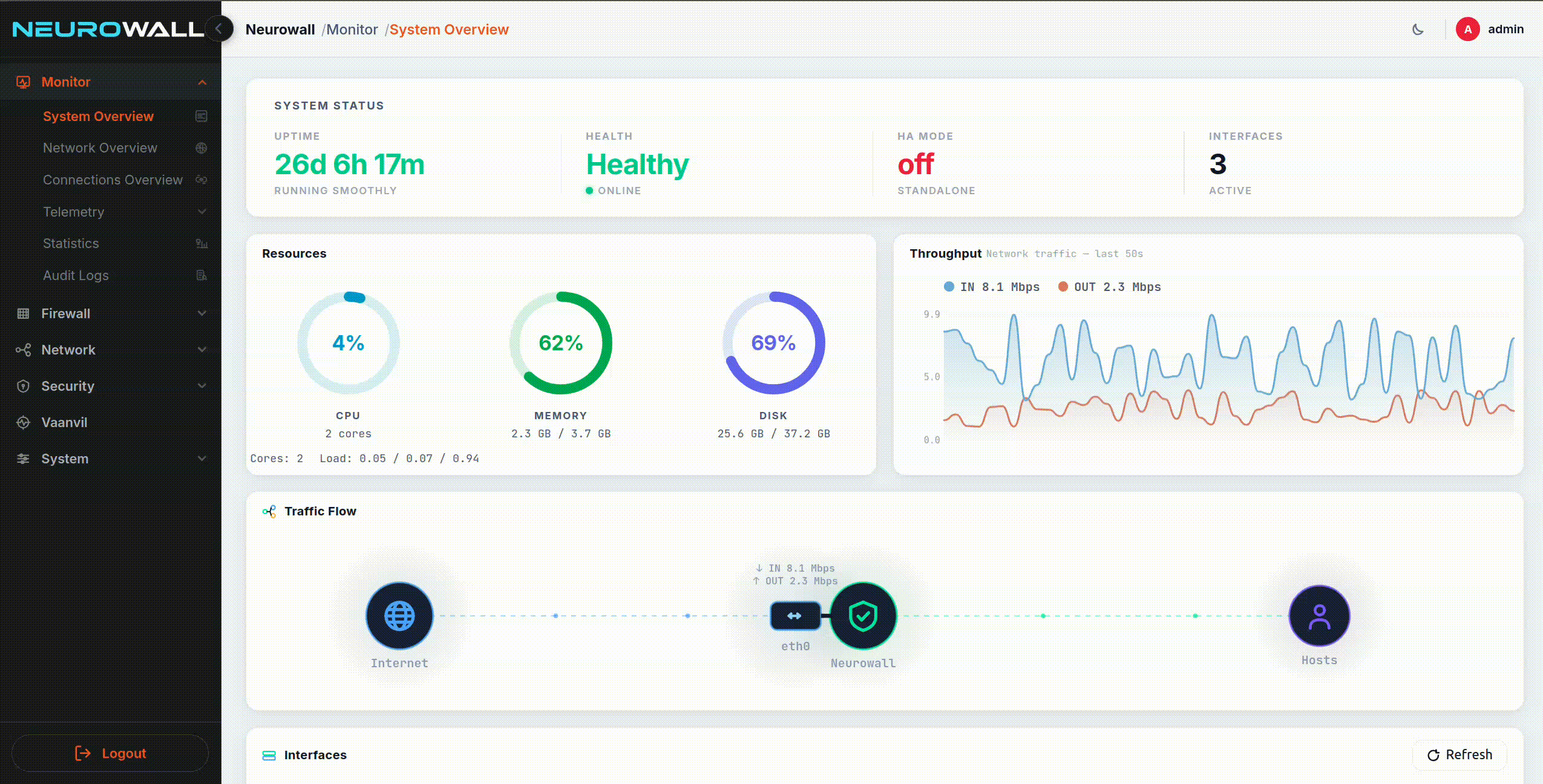
Task: Collapse the Monitor menu section
Action: (x=202, y=82)
